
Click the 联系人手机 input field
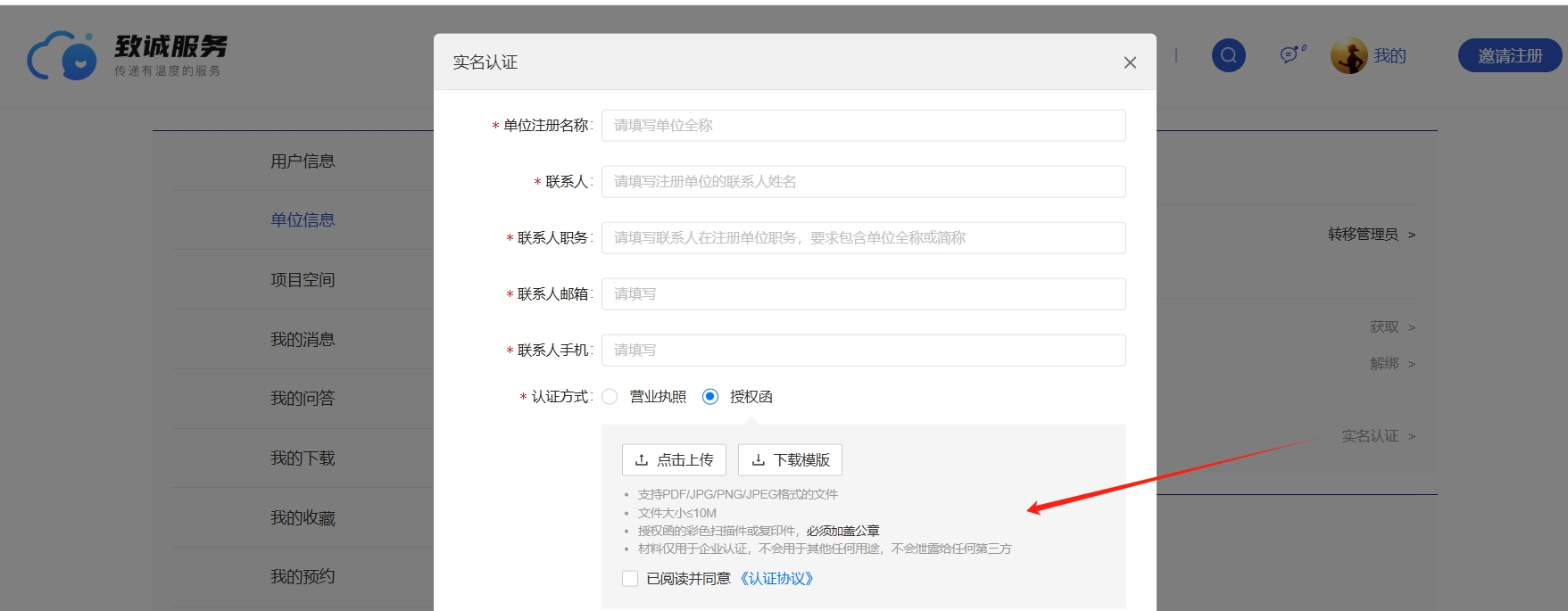pos(863,351)
